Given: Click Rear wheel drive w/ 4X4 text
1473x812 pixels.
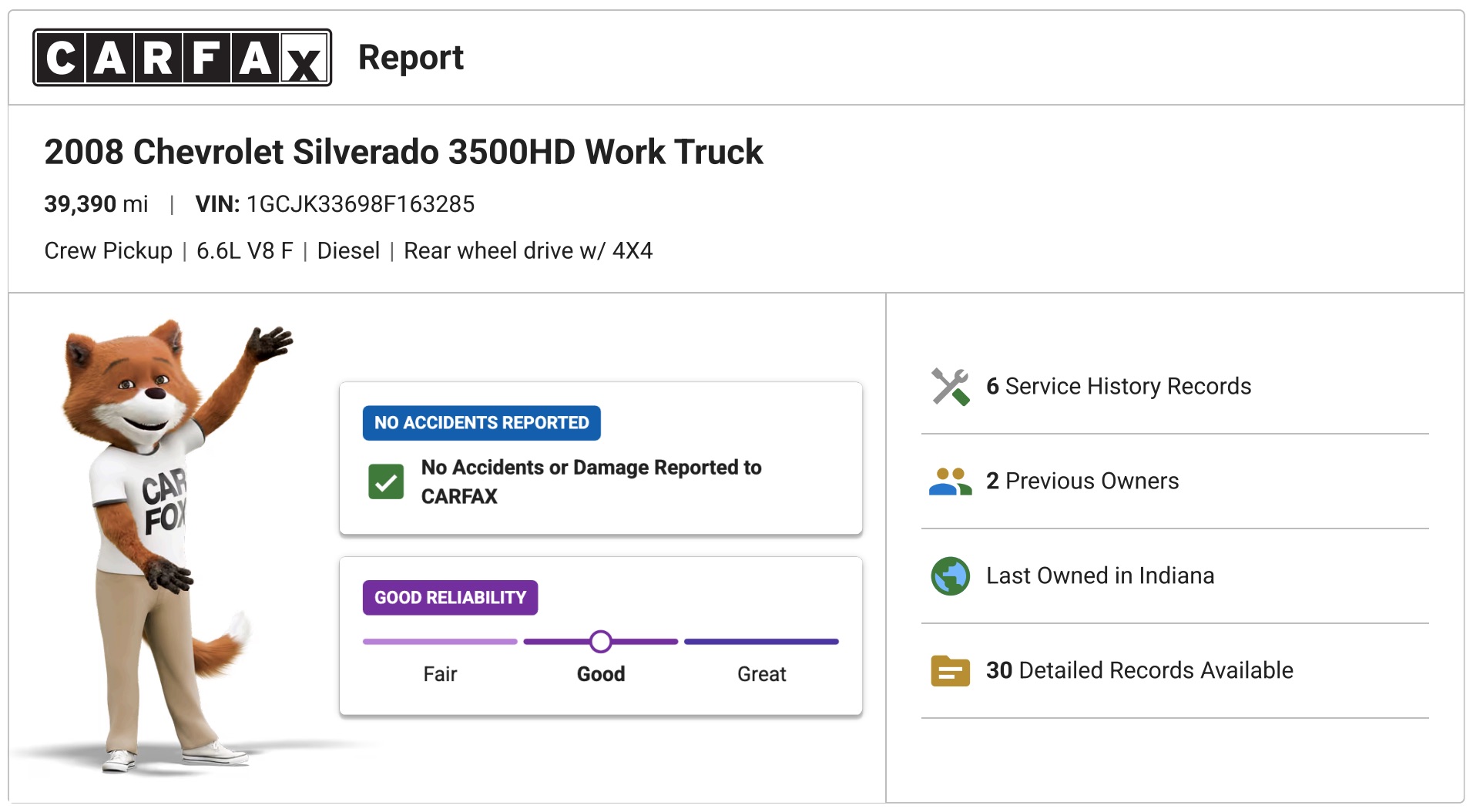Looking at the screenshot, I should 528,251.
